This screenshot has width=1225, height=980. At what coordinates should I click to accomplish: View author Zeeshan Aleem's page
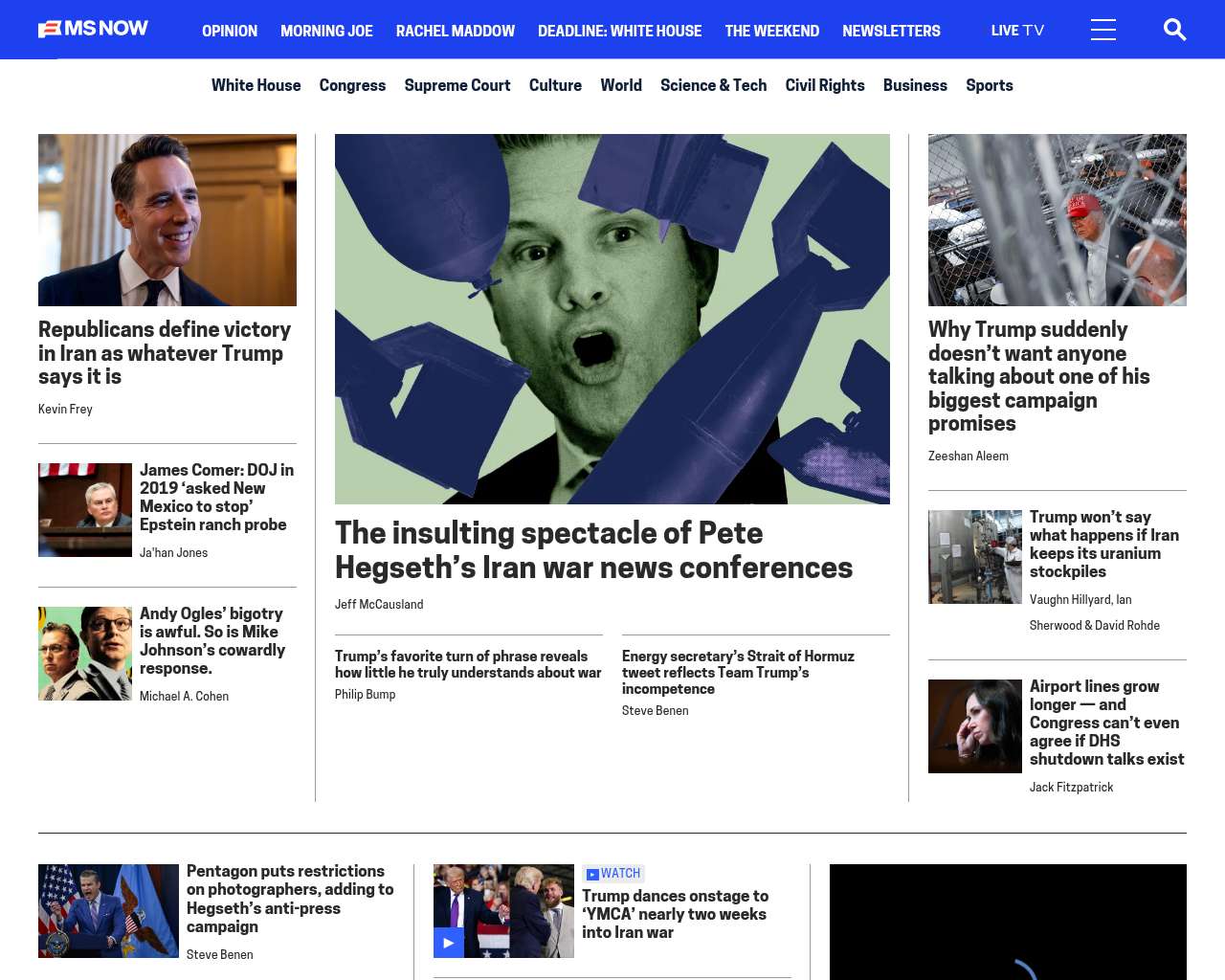click(x=968, y=457)
